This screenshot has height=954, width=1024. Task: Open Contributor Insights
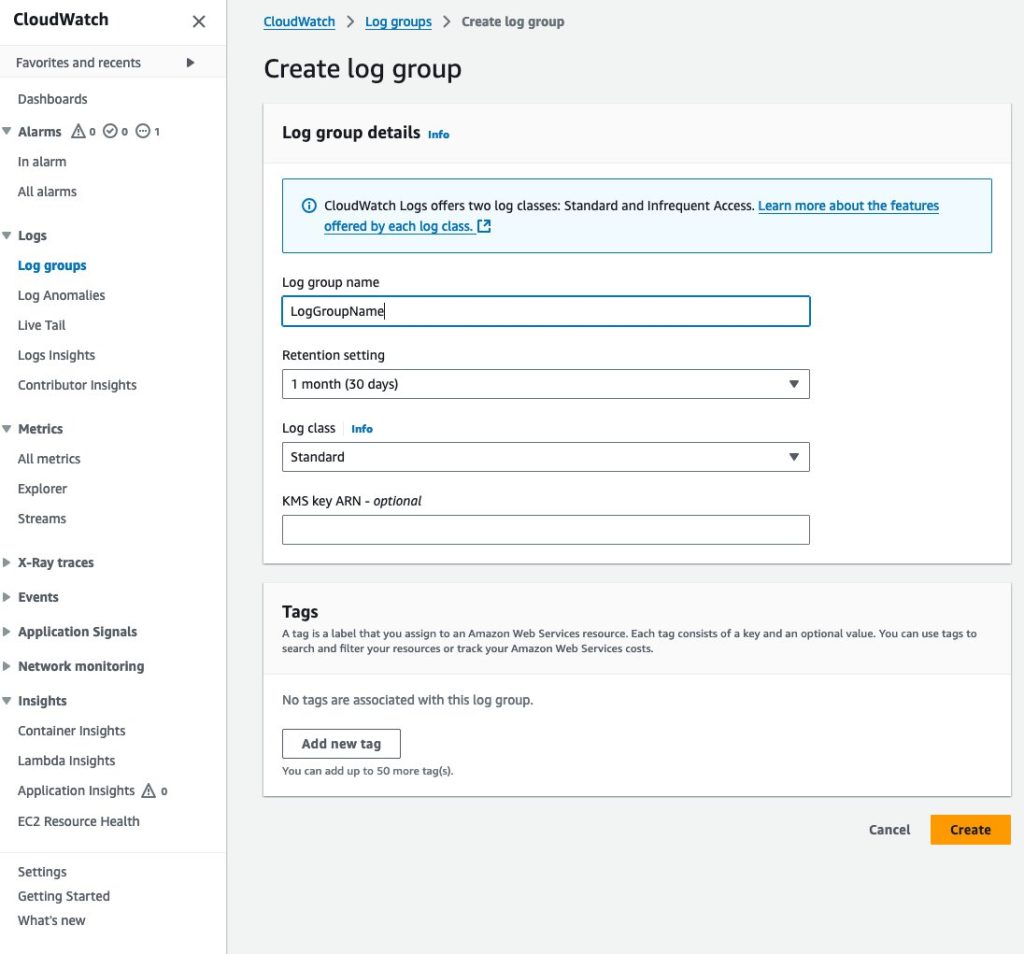[x=77, y=385]
